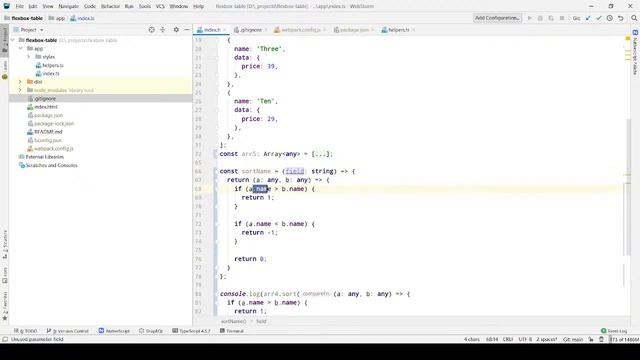Select tsconfig.json in project tree

(44, 140)
